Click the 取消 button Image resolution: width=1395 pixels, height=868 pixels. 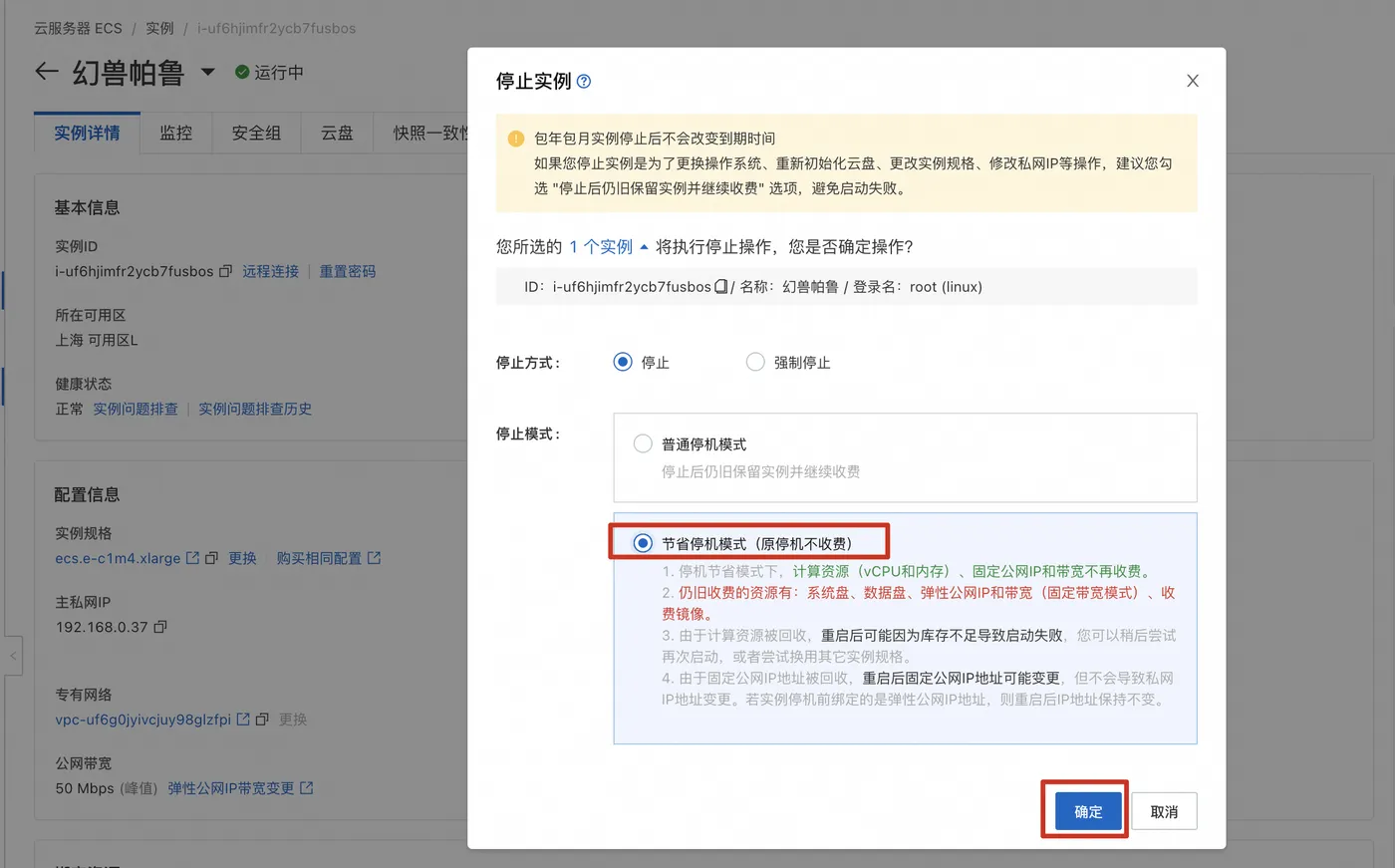[1164, 811]
